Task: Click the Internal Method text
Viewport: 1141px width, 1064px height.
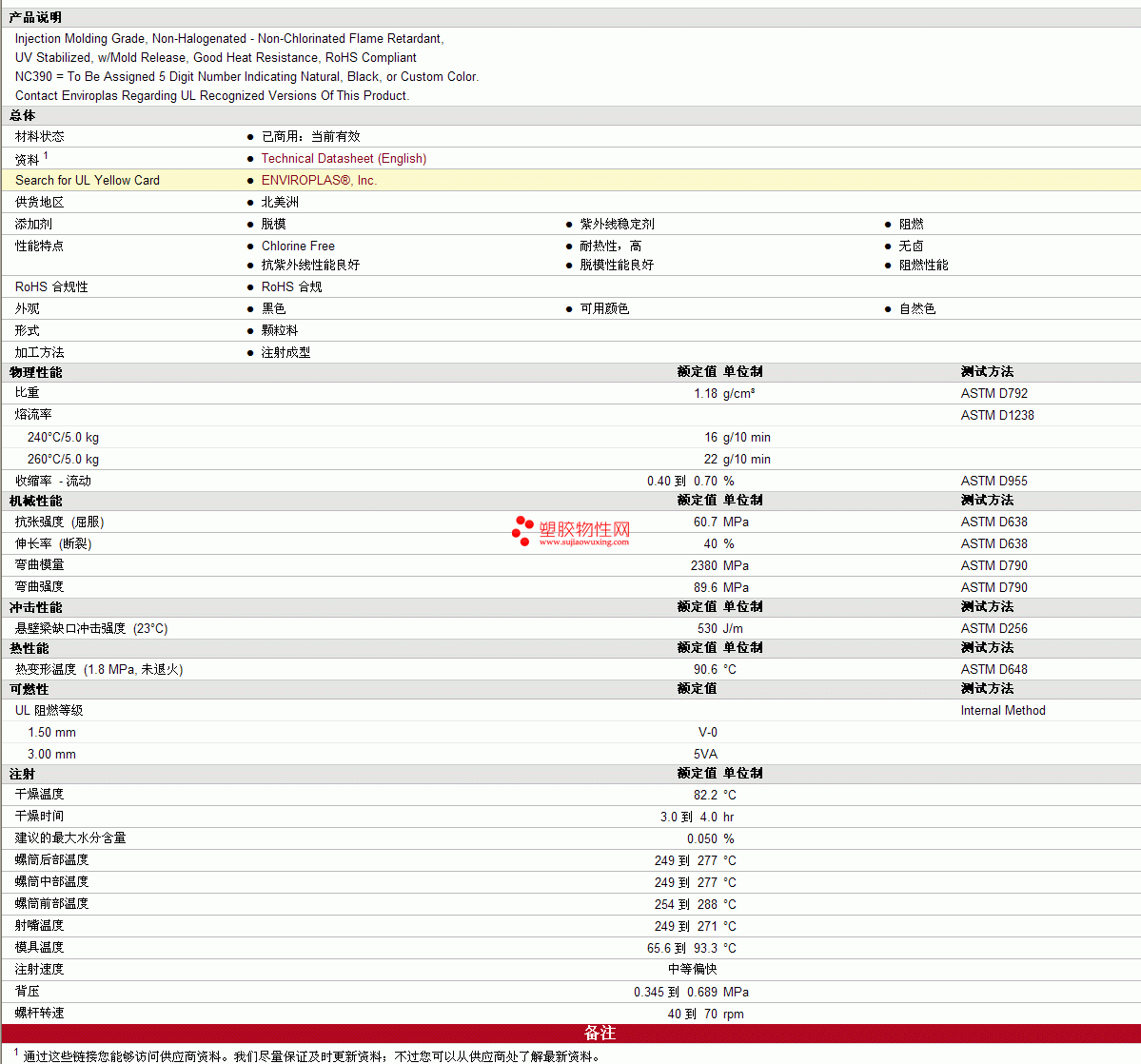Action: click(1002, 711)
